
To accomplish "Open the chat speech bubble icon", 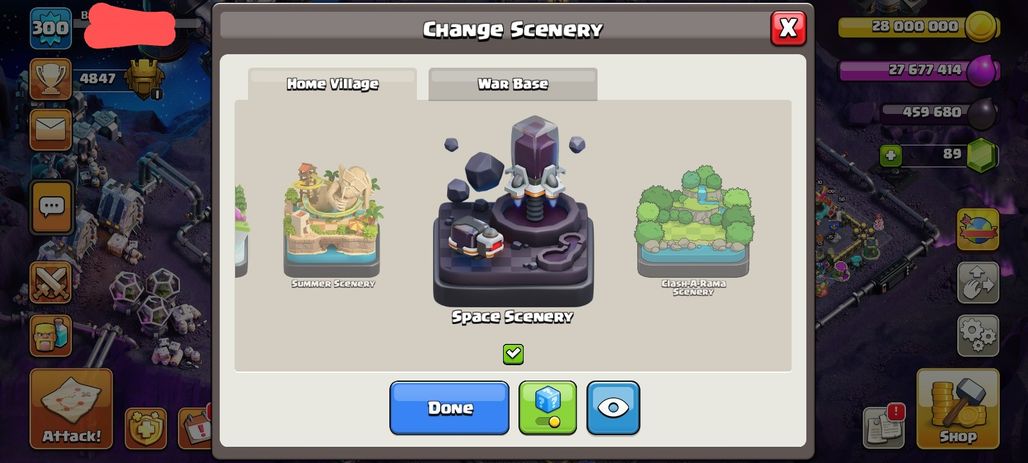I will [50, 207].
